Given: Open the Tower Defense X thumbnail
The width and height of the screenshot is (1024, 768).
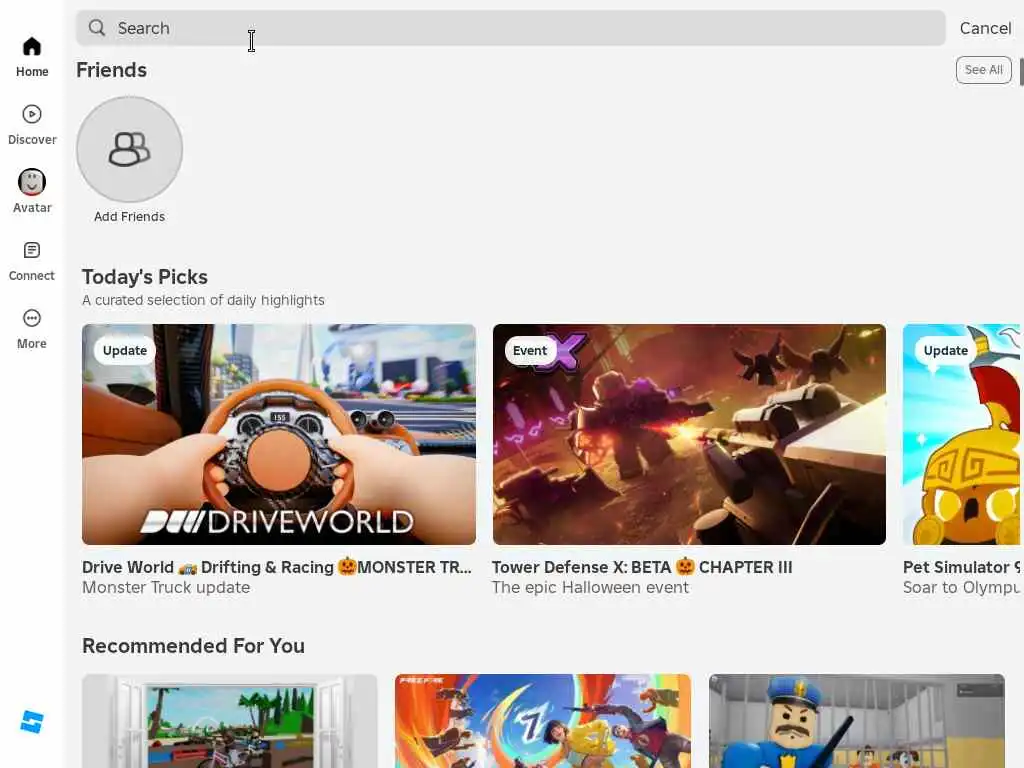Looking at the screenshot, I should click(x=689, y=434).
